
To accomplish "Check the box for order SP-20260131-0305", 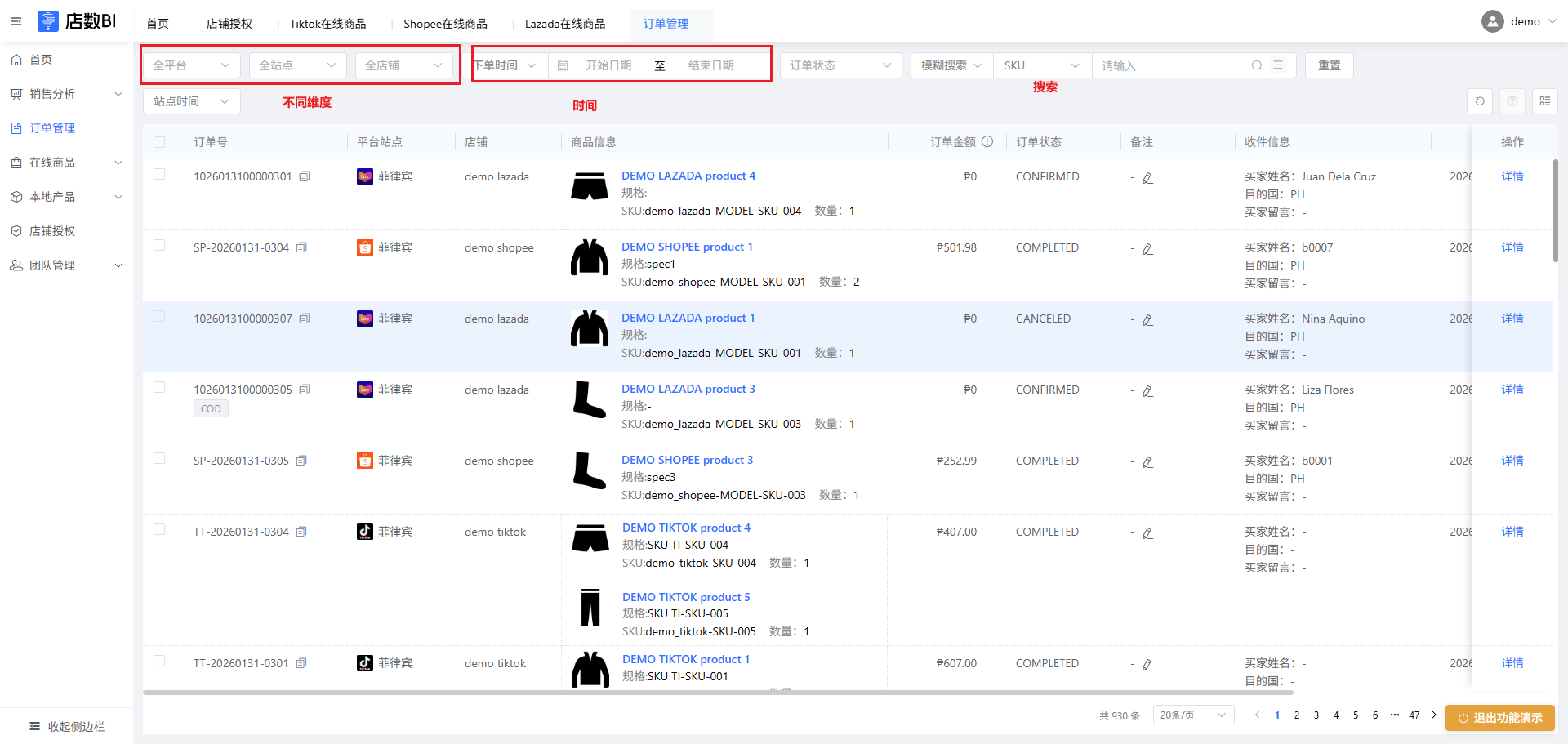I will (x=159, y=459).
